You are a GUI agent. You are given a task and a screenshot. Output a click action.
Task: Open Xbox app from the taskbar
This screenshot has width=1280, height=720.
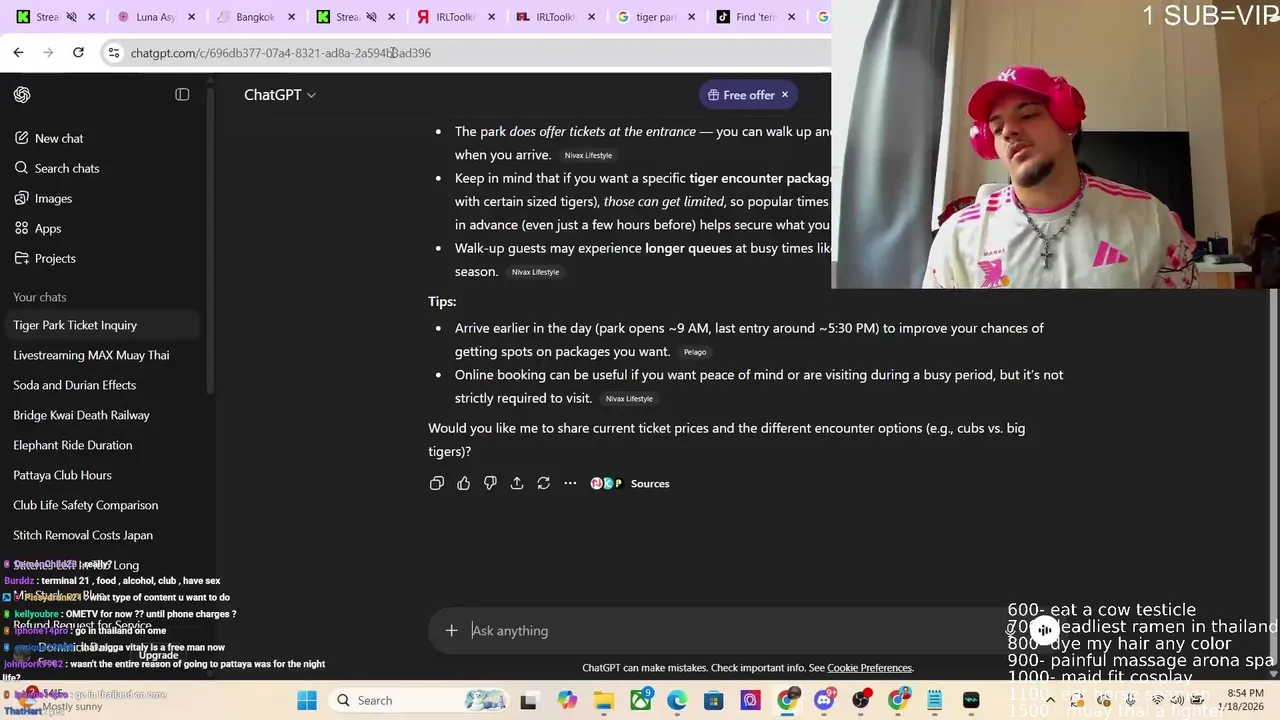click(641, 700)
